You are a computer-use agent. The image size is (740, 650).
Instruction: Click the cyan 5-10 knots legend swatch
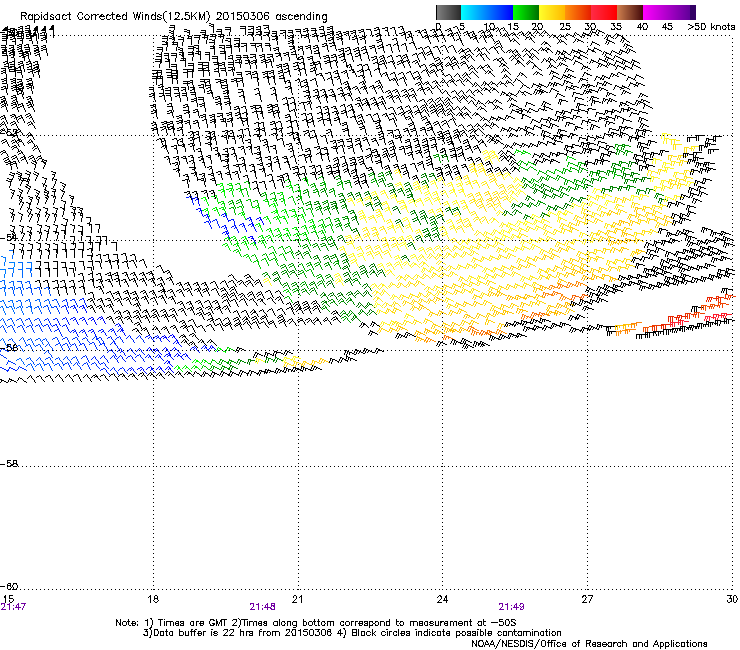tap(474, 12)
